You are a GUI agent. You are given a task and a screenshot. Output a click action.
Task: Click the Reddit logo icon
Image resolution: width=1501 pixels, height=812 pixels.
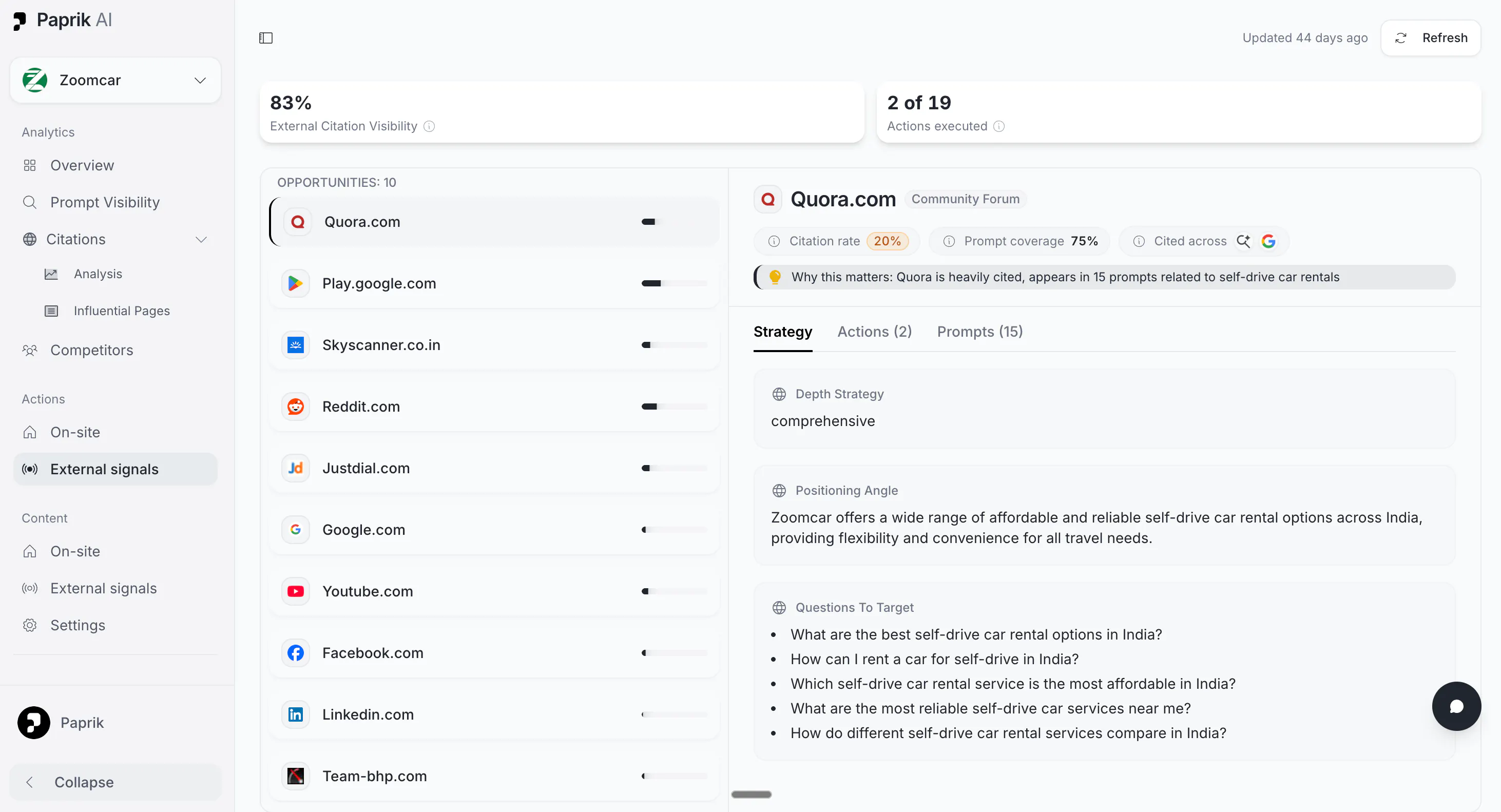tap(295, 407)
